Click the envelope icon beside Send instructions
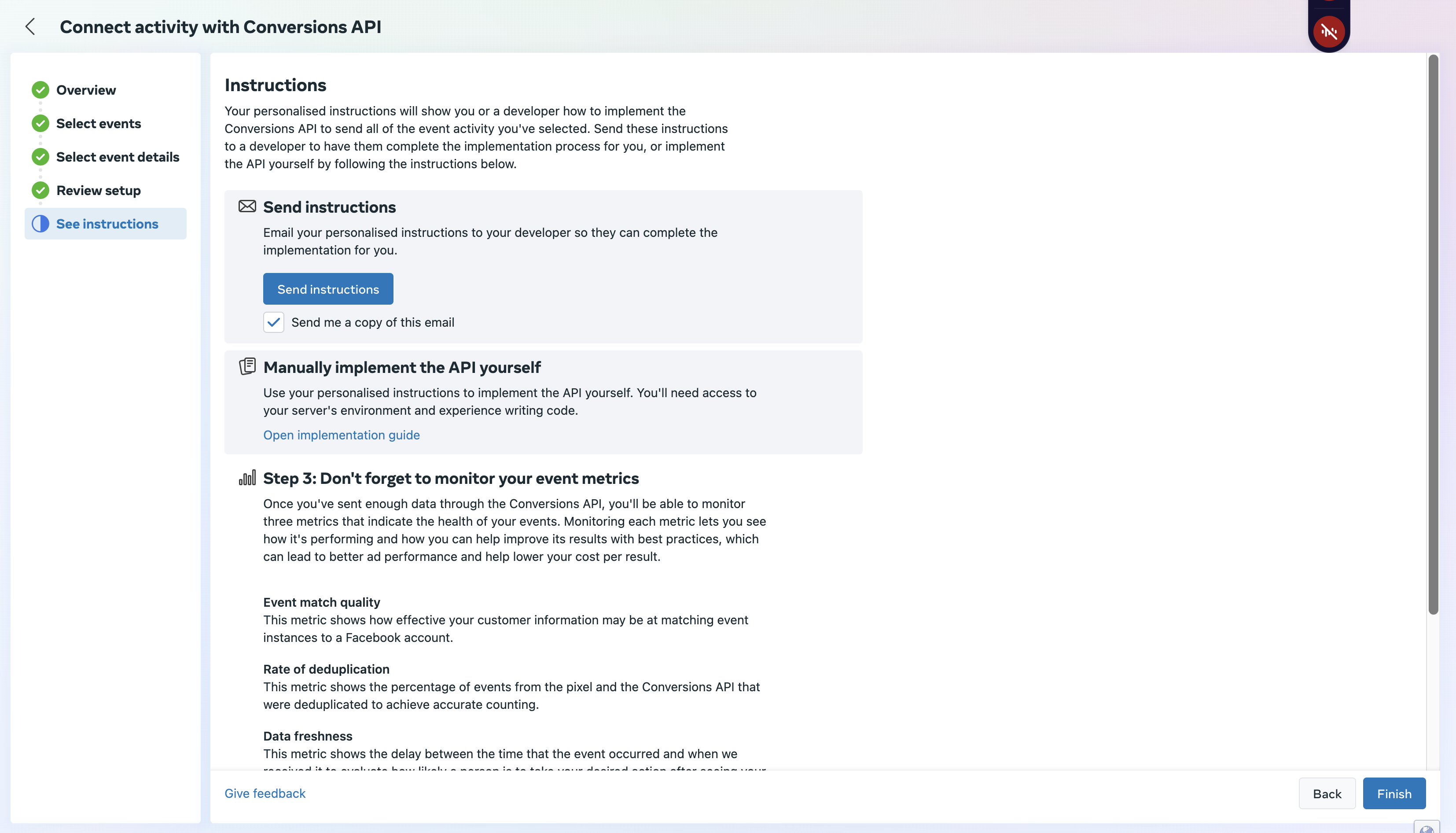 pos(247,206)
